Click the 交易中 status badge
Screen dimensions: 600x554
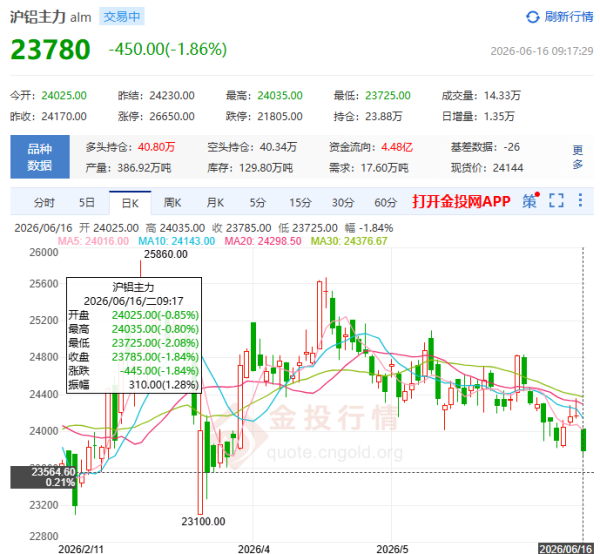pyautogui.click(x=122, y=17)
